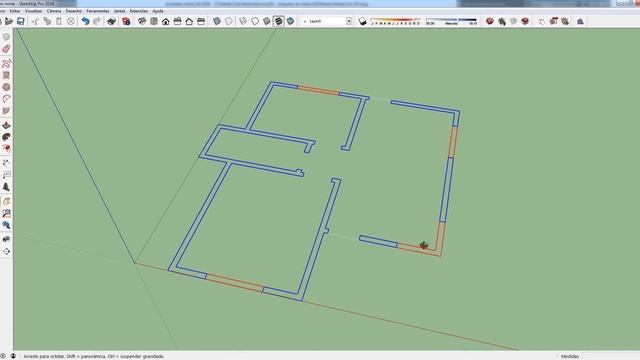This screenshot has width=640, height=360.
Task: Select Hidden Line face style
Action: (x=255, y=21)
